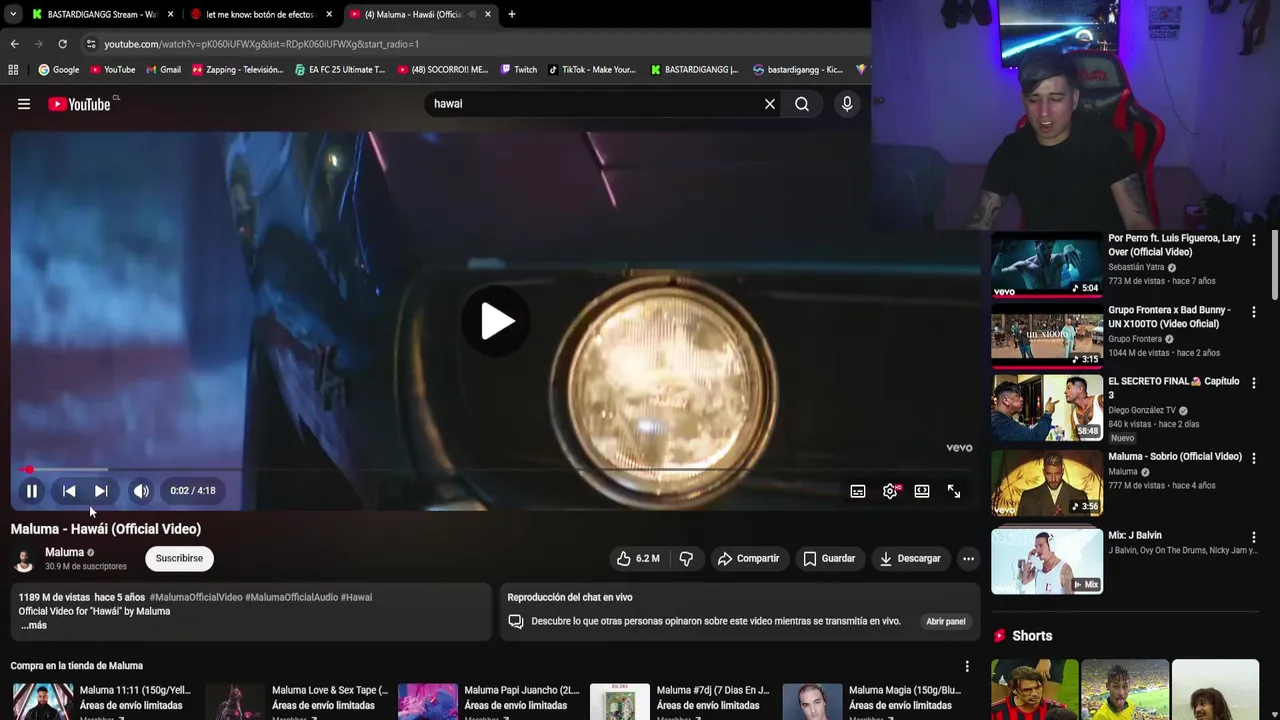Subscribe with Suscribirse button

point(179,559)
